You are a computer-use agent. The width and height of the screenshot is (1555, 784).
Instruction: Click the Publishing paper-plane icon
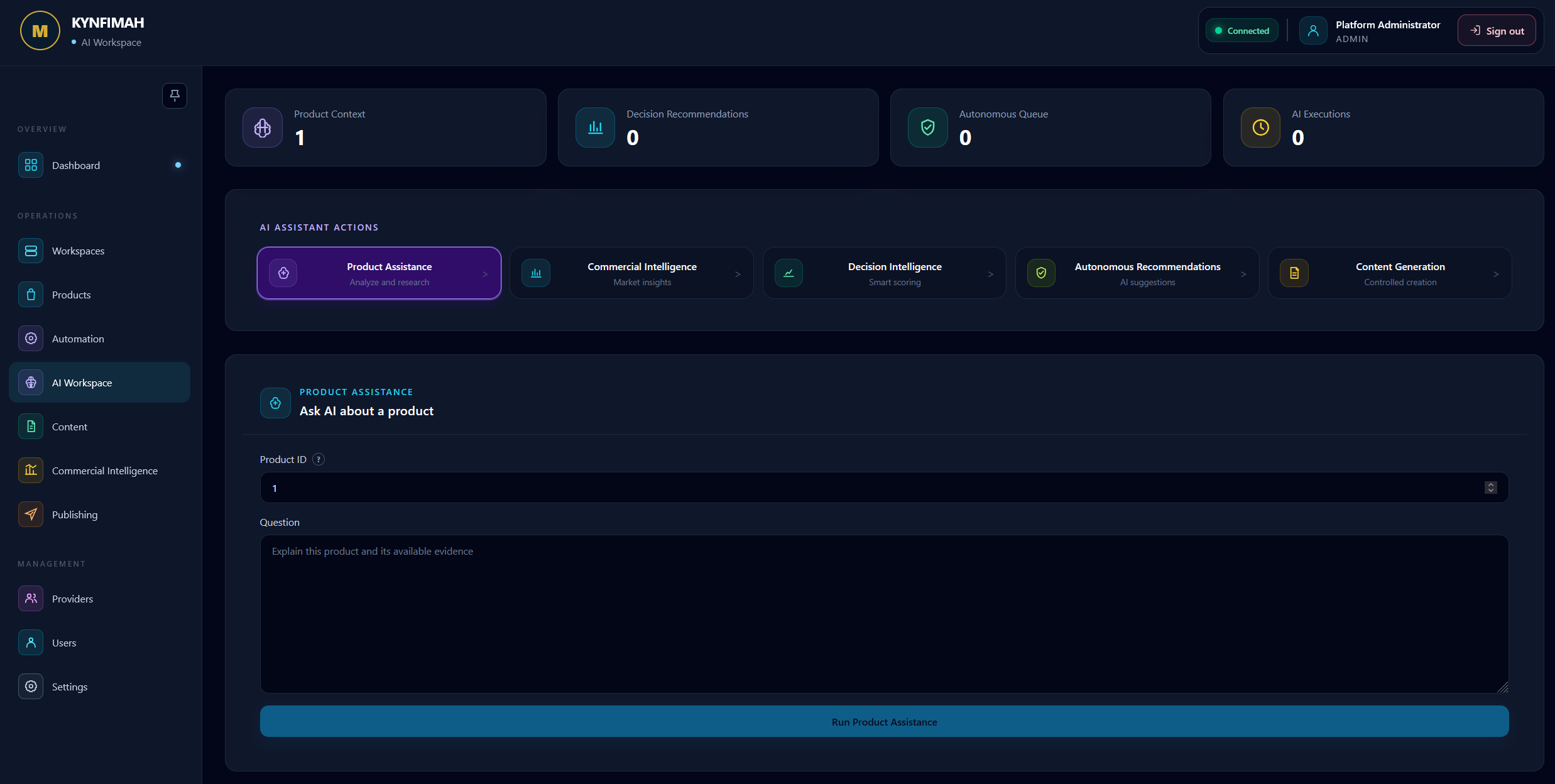point(31,514)
